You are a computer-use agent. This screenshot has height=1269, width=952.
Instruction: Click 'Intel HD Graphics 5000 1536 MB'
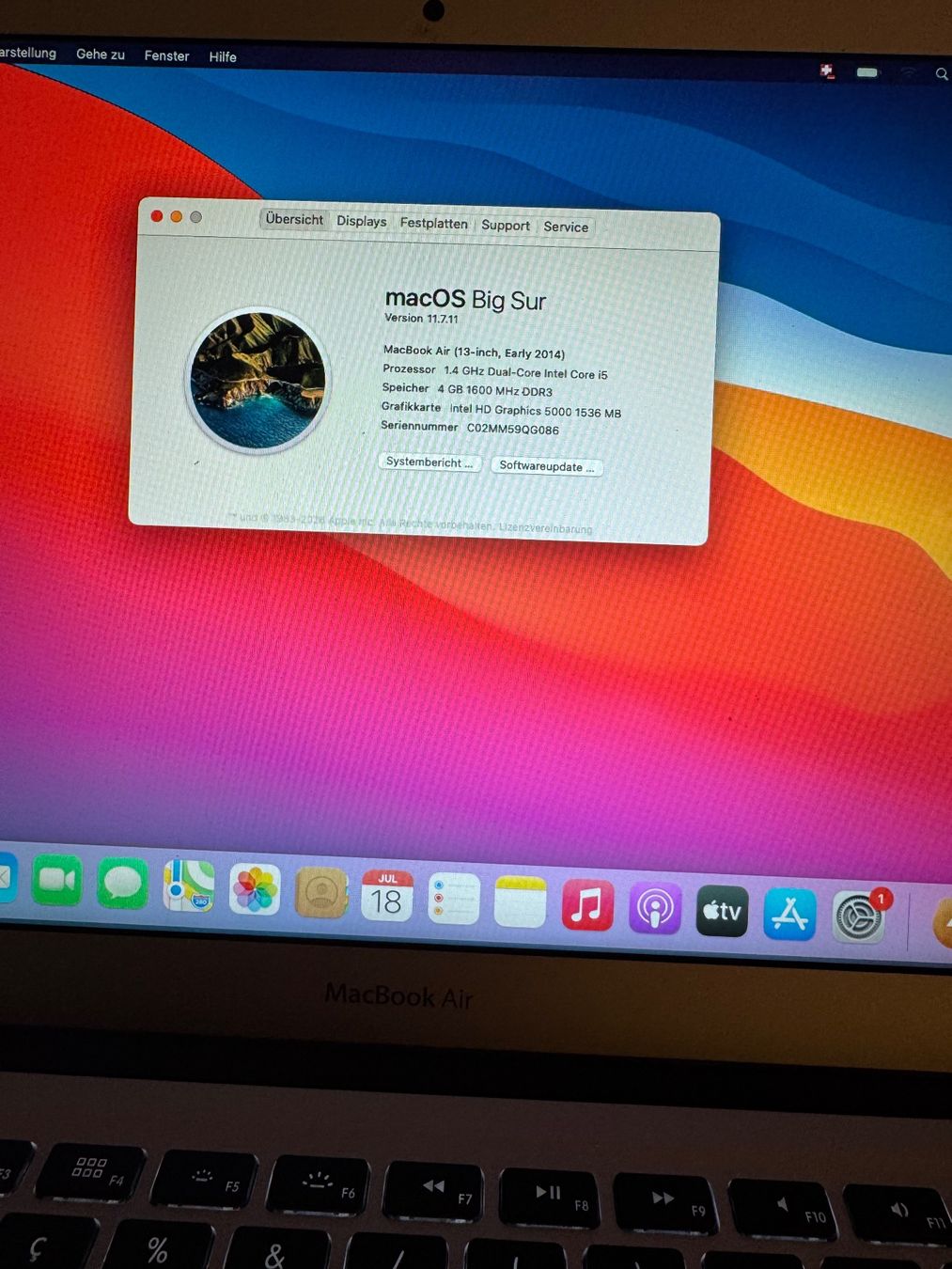[x=535, y=411]
